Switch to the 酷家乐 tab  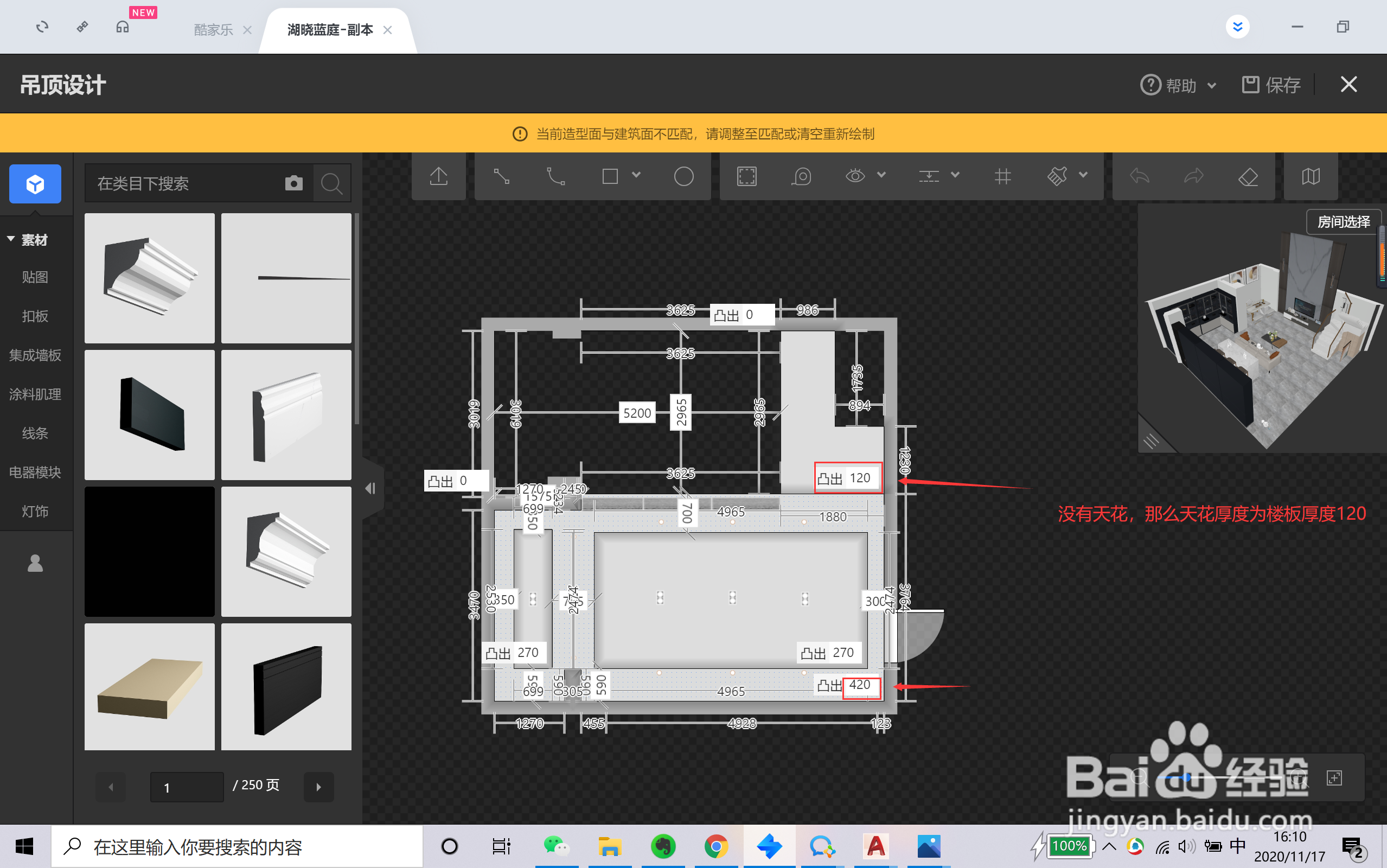tap(213, 29)
